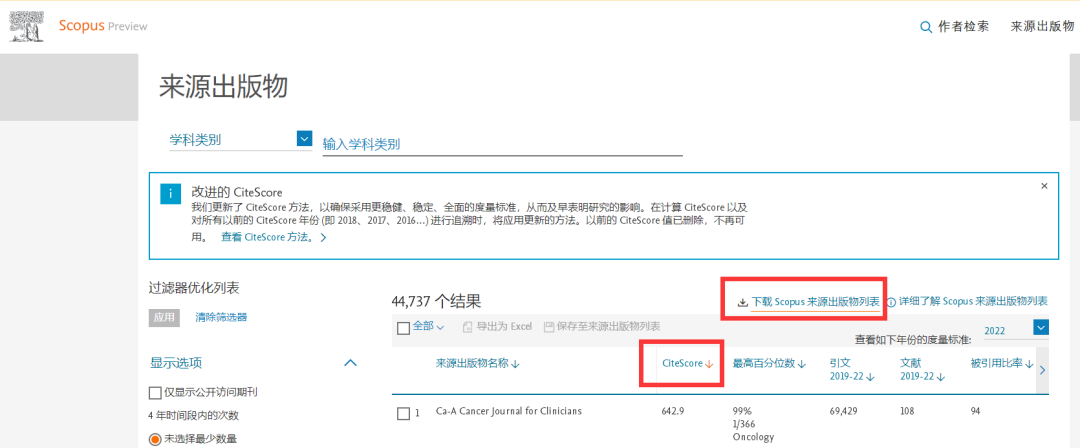Select the 未选择最少数量 radio button

[155, 439]
